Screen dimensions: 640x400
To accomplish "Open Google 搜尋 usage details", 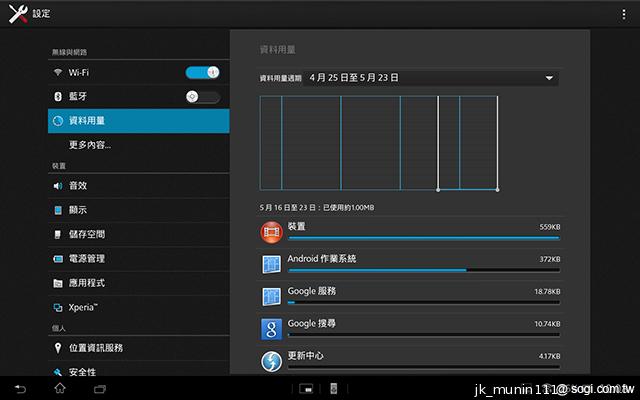I will (x=410, y=329).
